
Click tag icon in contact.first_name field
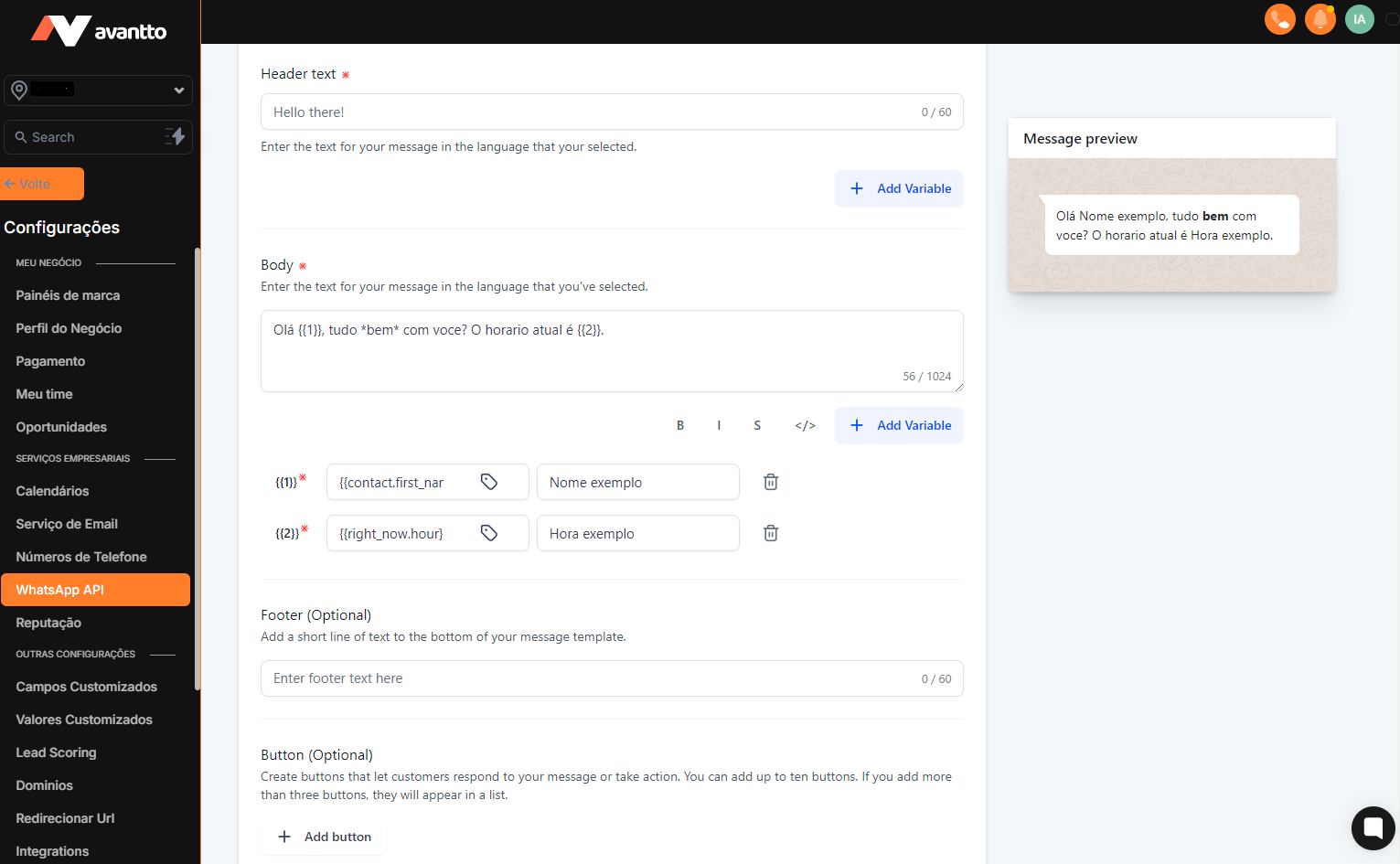pos(489,482)
